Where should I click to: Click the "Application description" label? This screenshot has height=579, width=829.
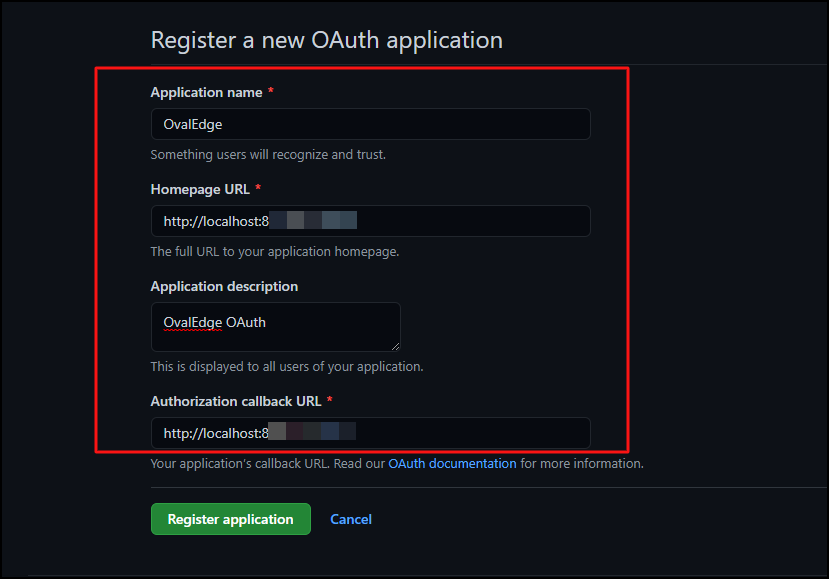click(x=224, y=286)
